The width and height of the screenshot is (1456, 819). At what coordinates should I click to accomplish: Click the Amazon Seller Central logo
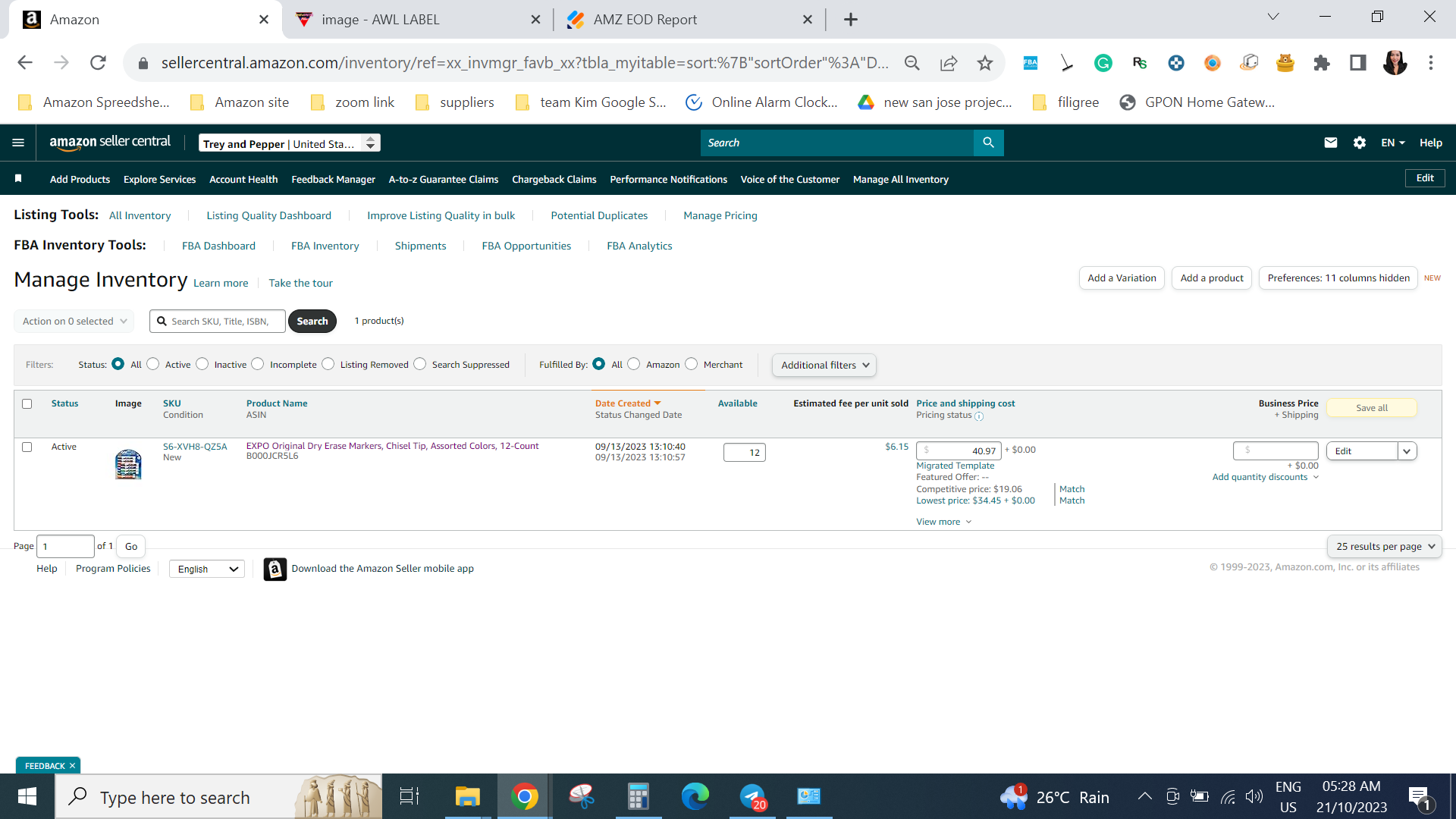(110, 143)
